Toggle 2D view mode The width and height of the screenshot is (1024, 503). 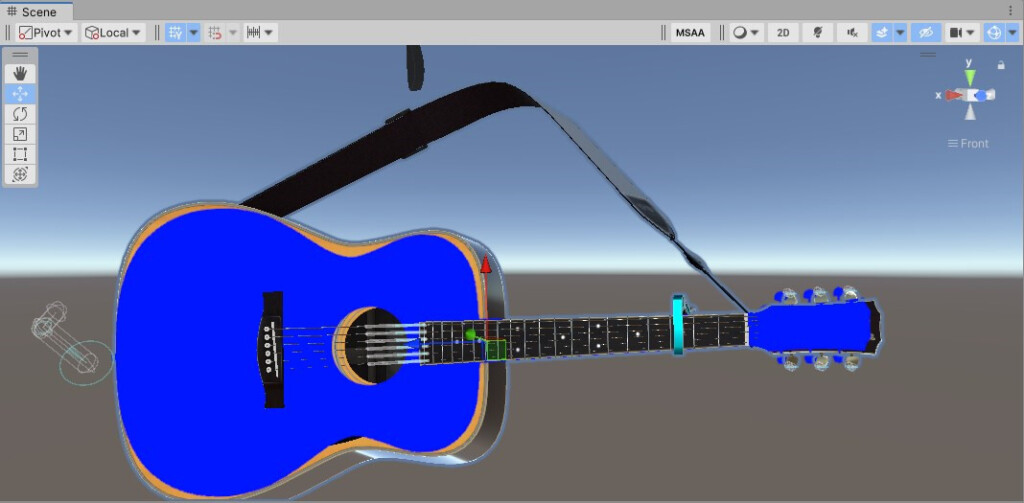[x=783, y=33]
